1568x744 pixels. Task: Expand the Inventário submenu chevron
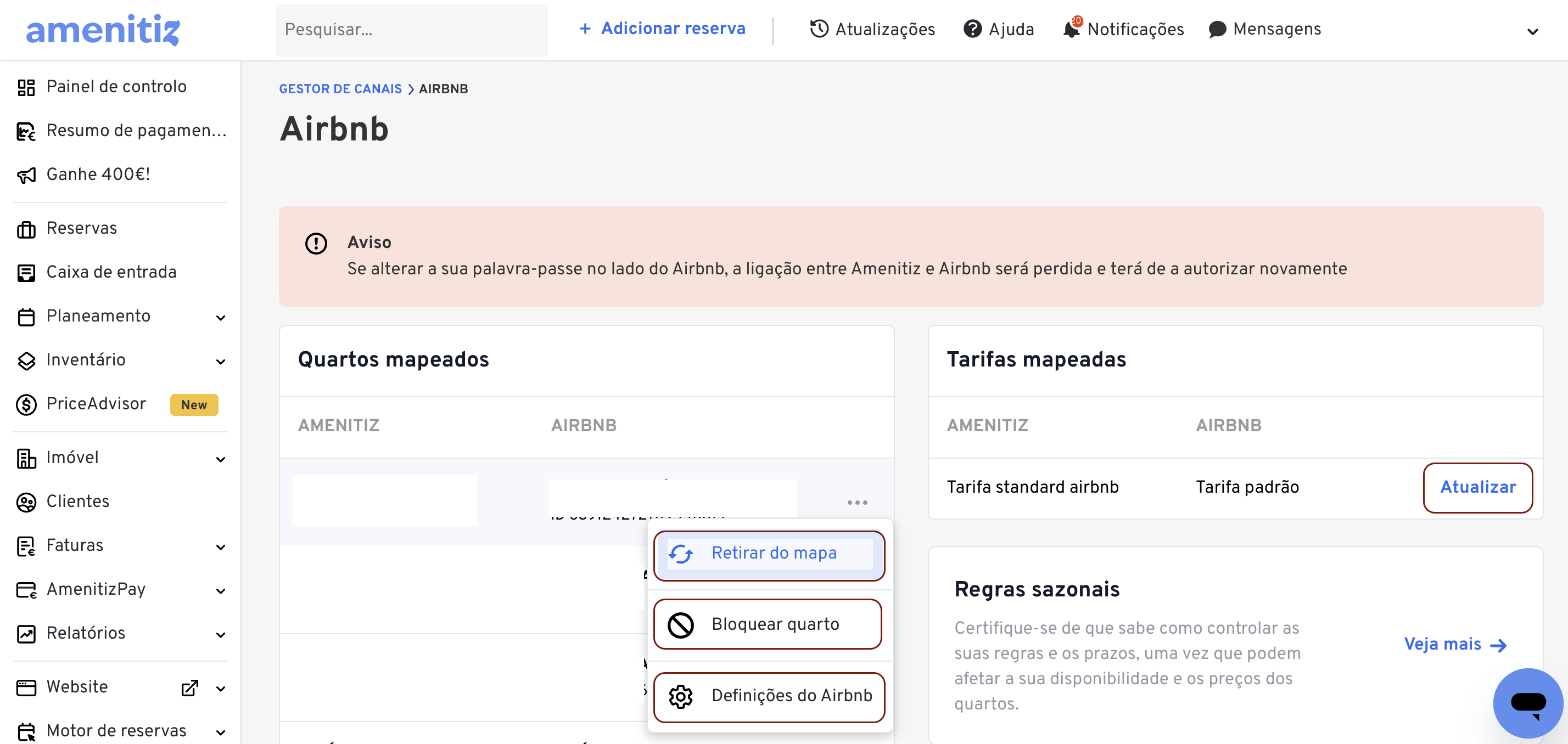pos(221,362)
